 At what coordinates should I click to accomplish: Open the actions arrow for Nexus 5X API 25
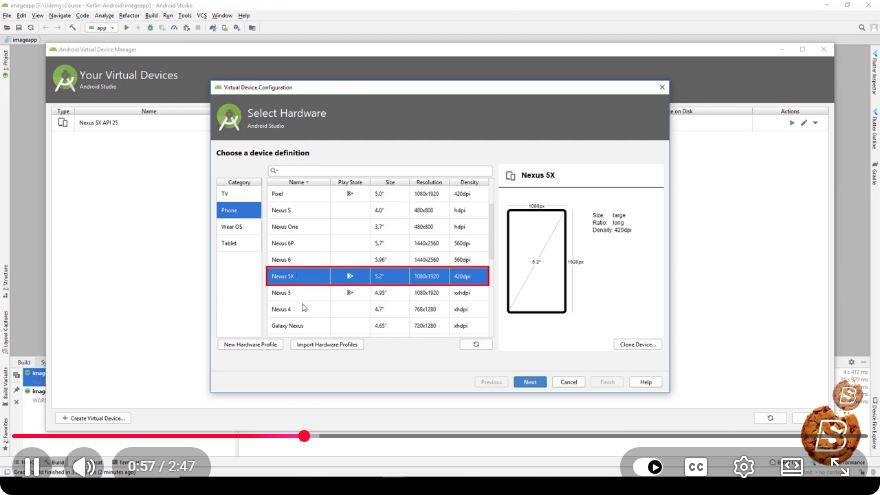[x=815, y=123]
